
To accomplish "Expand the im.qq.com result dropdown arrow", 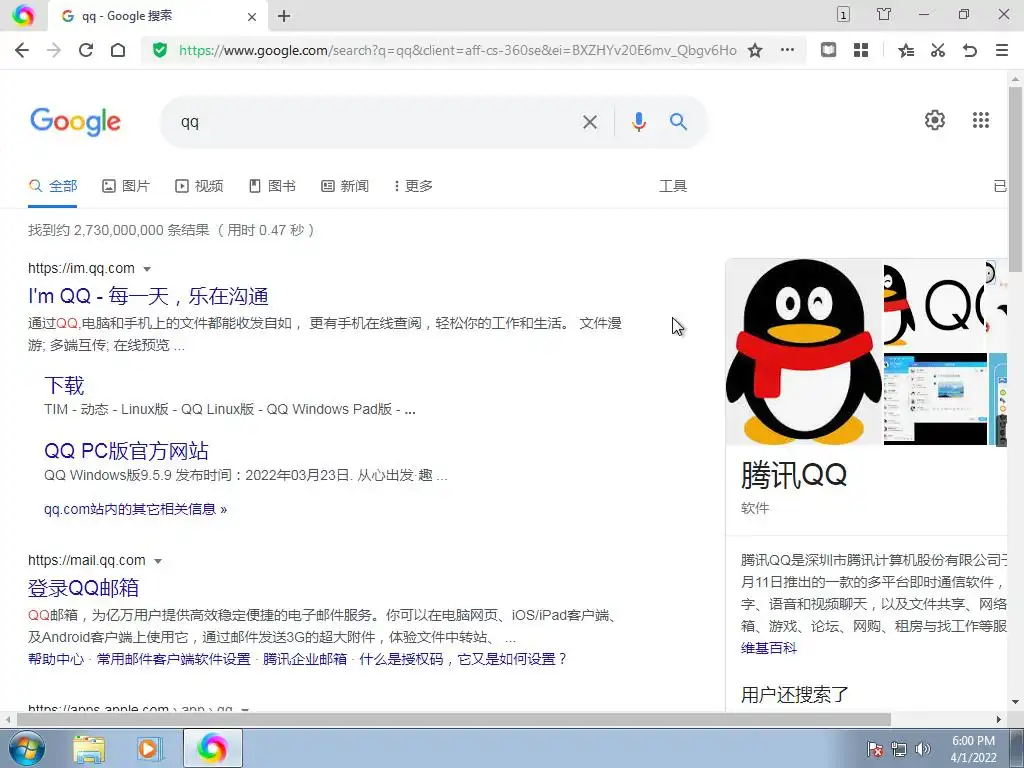I will click(x=147, y=269).
